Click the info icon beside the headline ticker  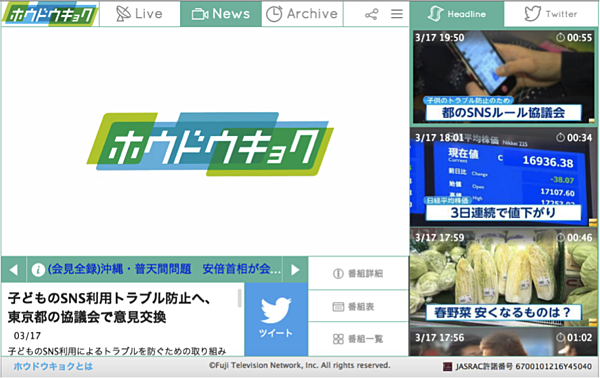(x=38, y=270)
